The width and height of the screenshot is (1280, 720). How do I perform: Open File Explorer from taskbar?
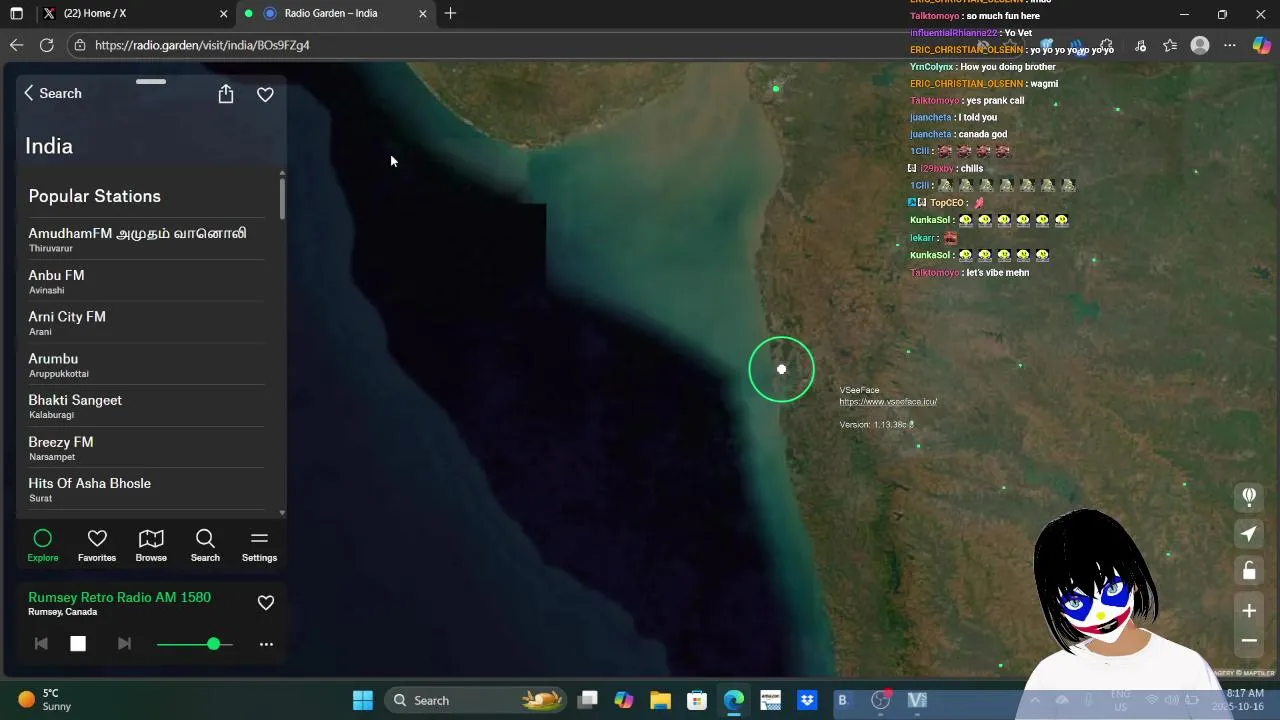(x=660, y=700)
